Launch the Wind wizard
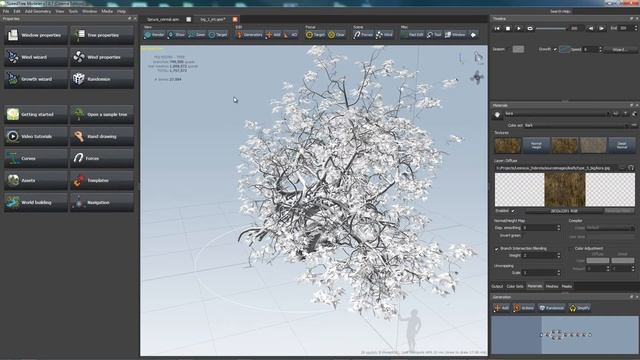The height and width of the screenshot is (360, 640). 36,57
